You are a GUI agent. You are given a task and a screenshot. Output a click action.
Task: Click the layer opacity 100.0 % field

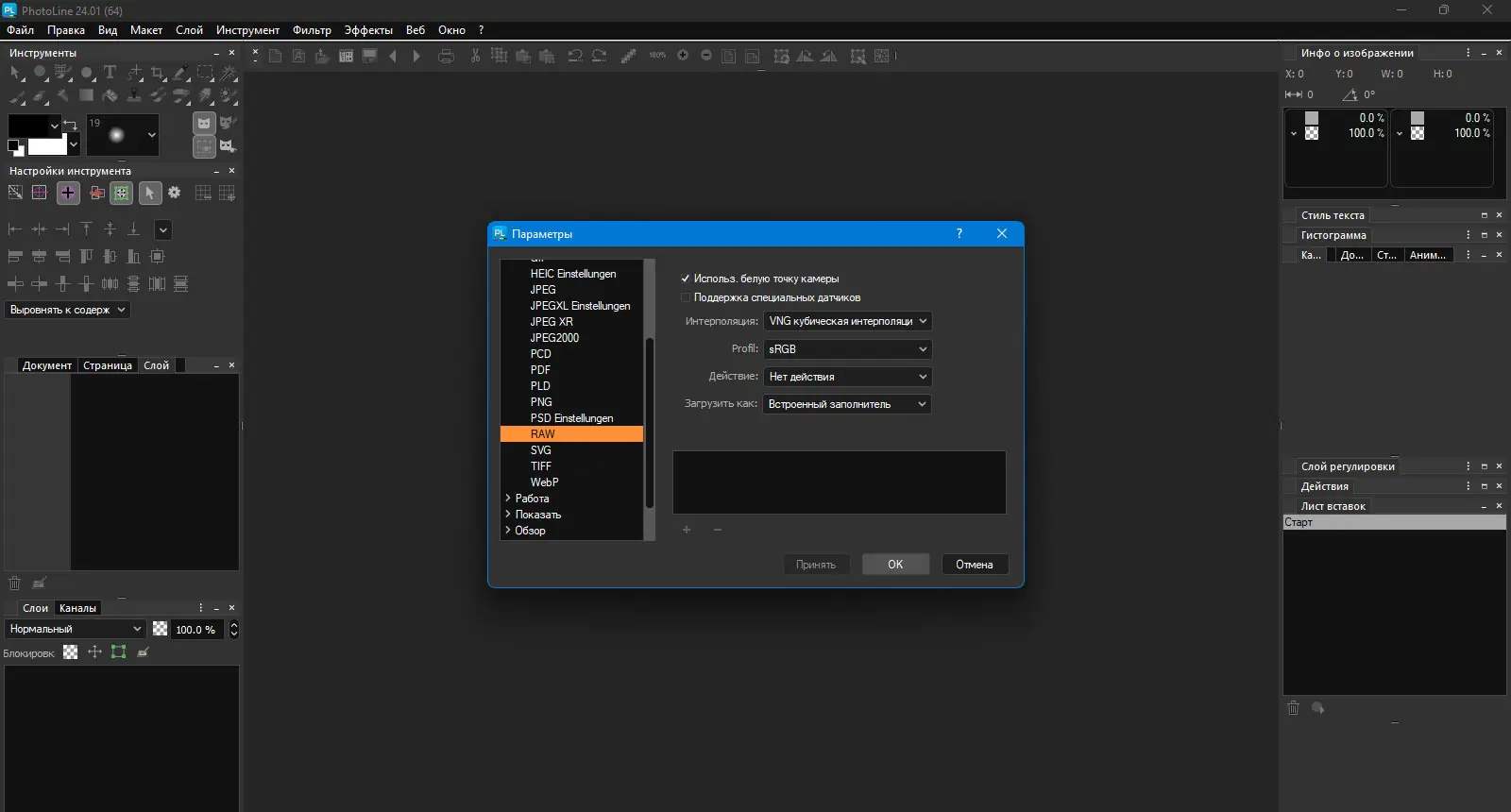[x=196, y=630]
